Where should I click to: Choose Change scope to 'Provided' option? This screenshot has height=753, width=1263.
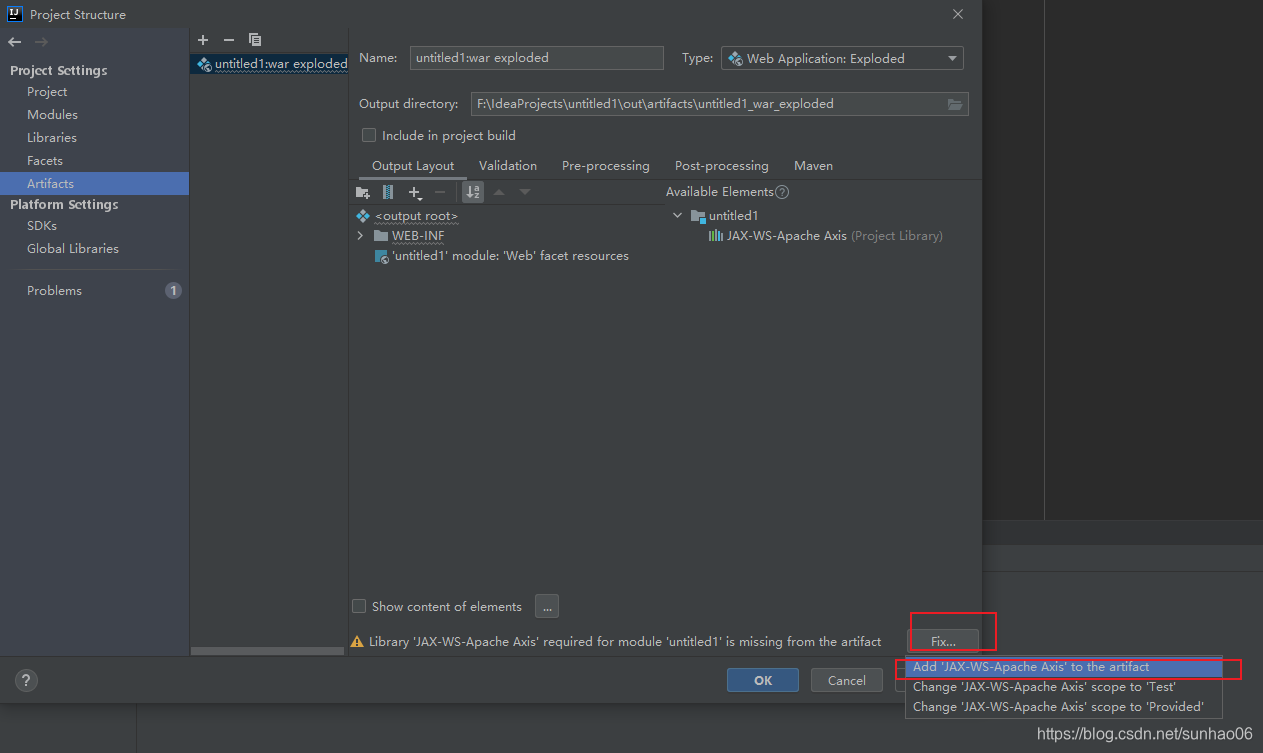[1064, 707]
